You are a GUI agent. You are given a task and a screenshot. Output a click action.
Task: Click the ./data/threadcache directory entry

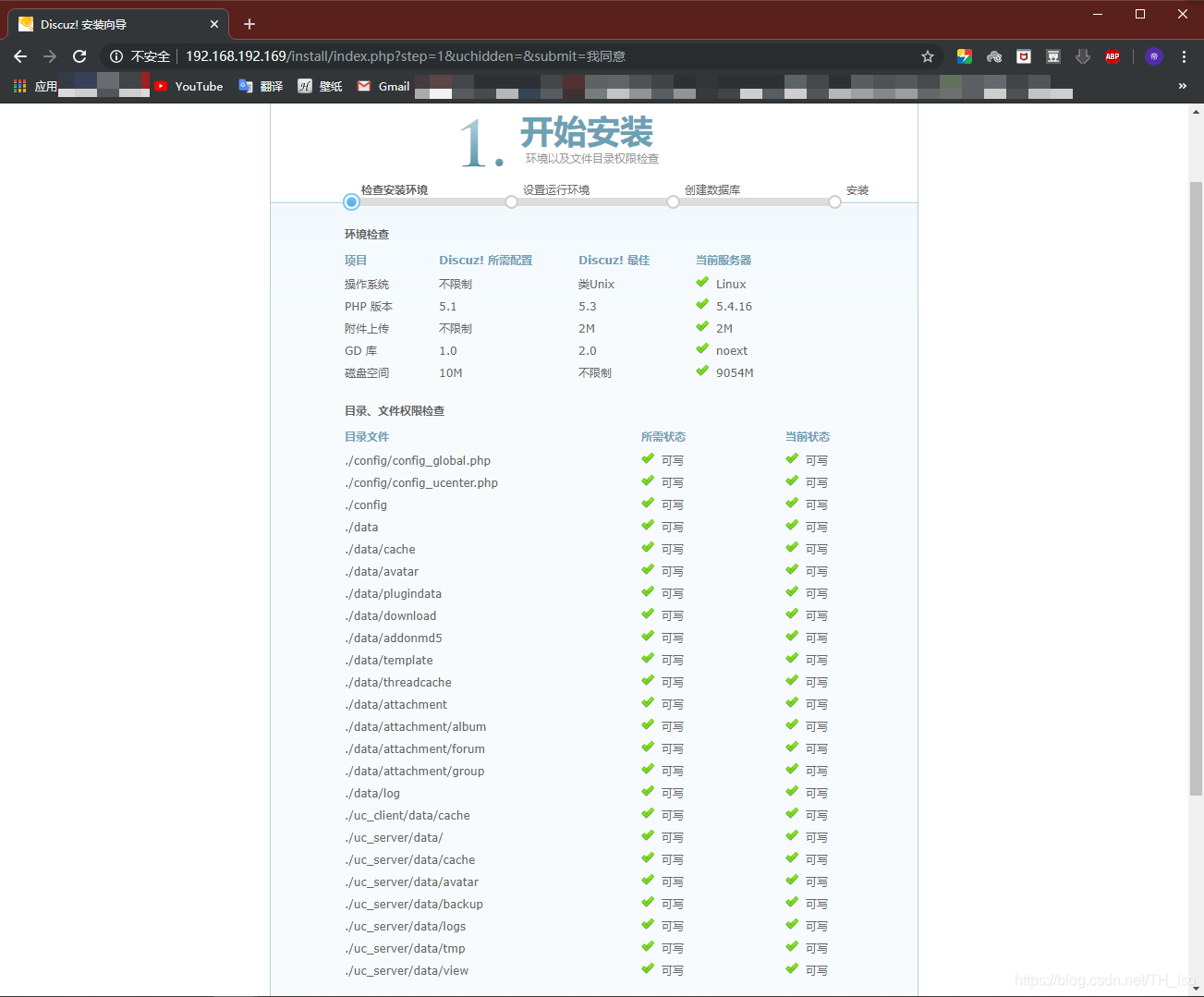coord(398,683)
